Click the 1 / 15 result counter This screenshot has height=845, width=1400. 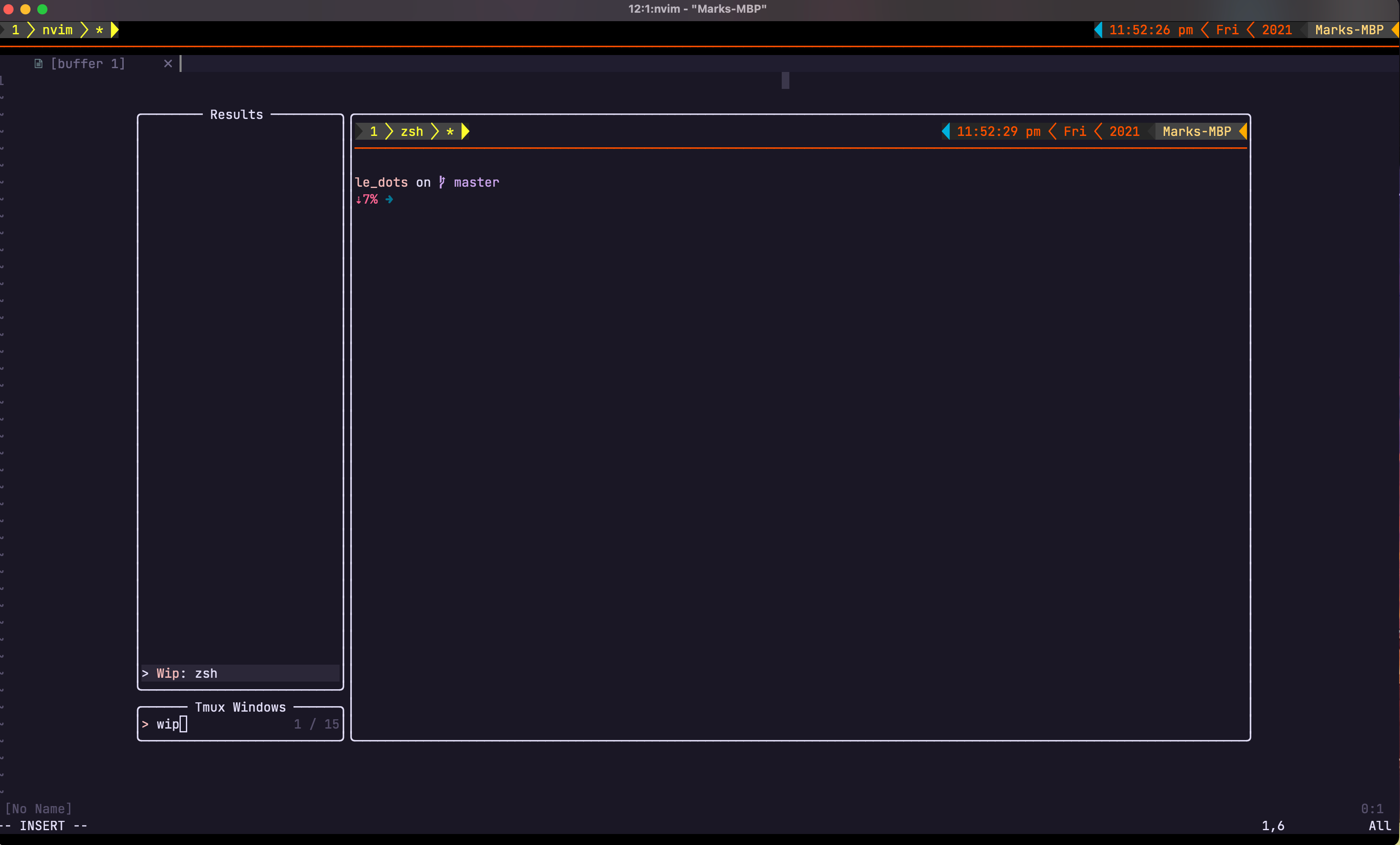tap(316, 724)
